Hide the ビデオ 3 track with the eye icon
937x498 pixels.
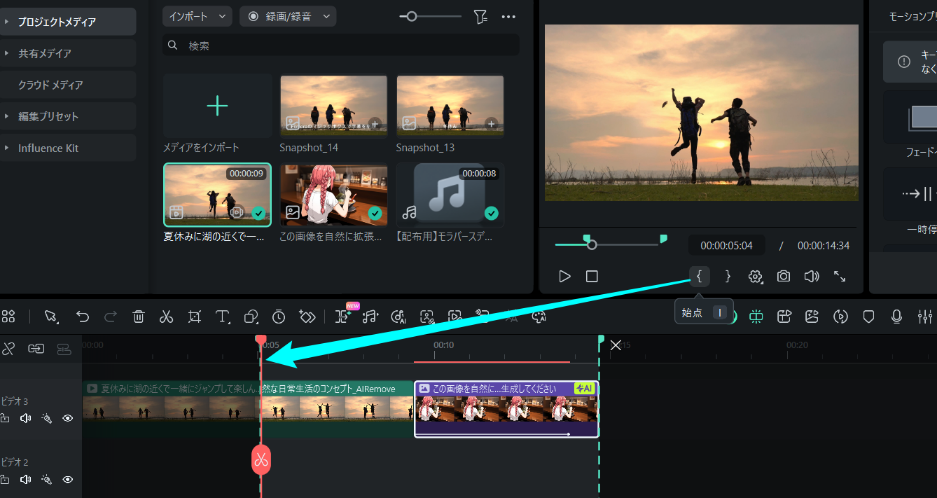point(68,418)
